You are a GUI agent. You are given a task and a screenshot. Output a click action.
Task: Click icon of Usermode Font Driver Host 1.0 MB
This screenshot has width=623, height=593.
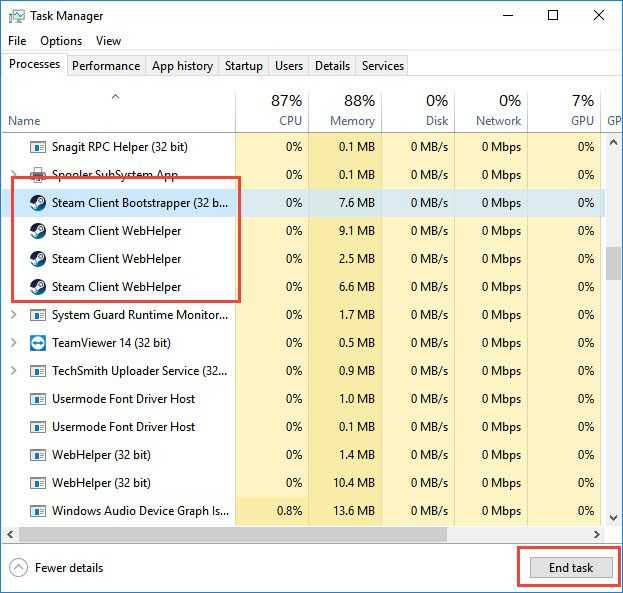point(38,399)
